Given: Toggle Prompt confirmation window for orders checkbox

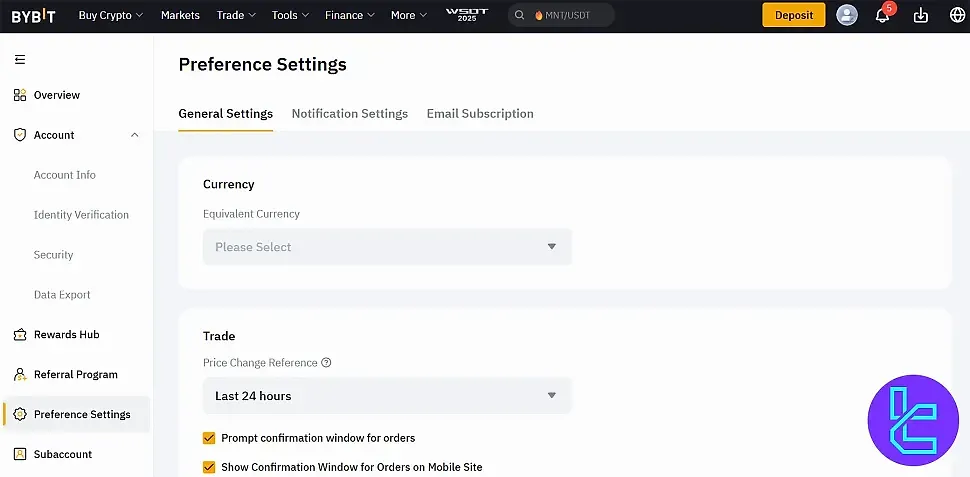Looking at the screenshot, I should pos(209,438).
